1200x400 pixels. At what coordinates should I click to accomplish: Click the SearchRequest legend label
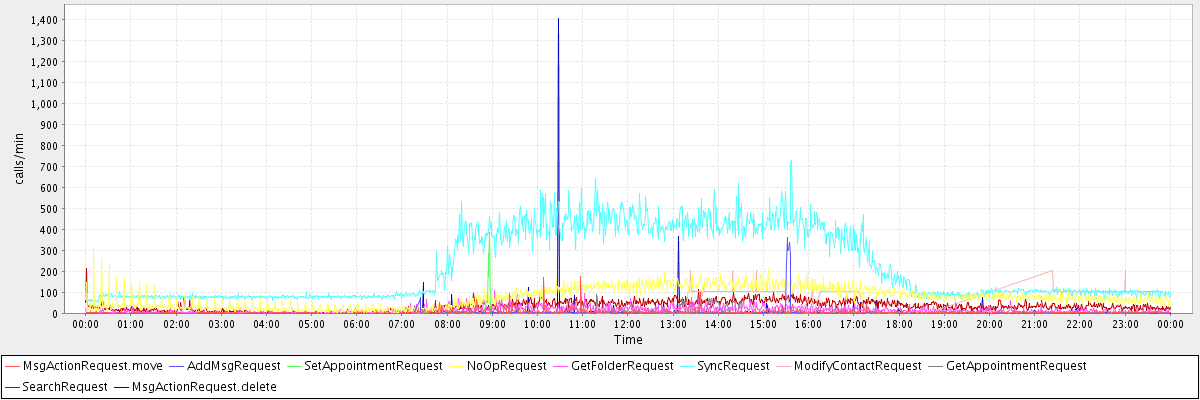coord(64,386)
